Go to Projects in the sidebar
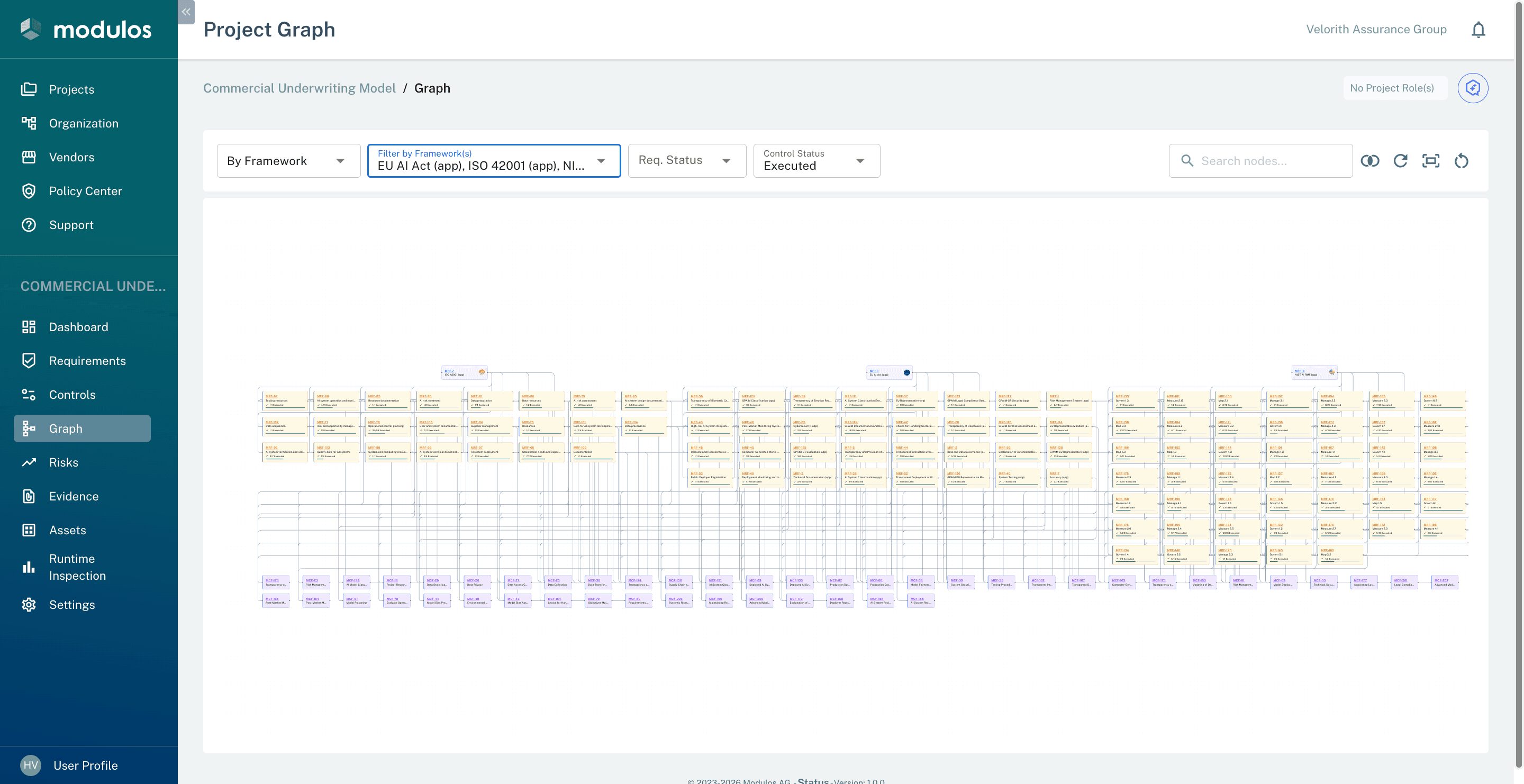 click(x=71, y=89)
